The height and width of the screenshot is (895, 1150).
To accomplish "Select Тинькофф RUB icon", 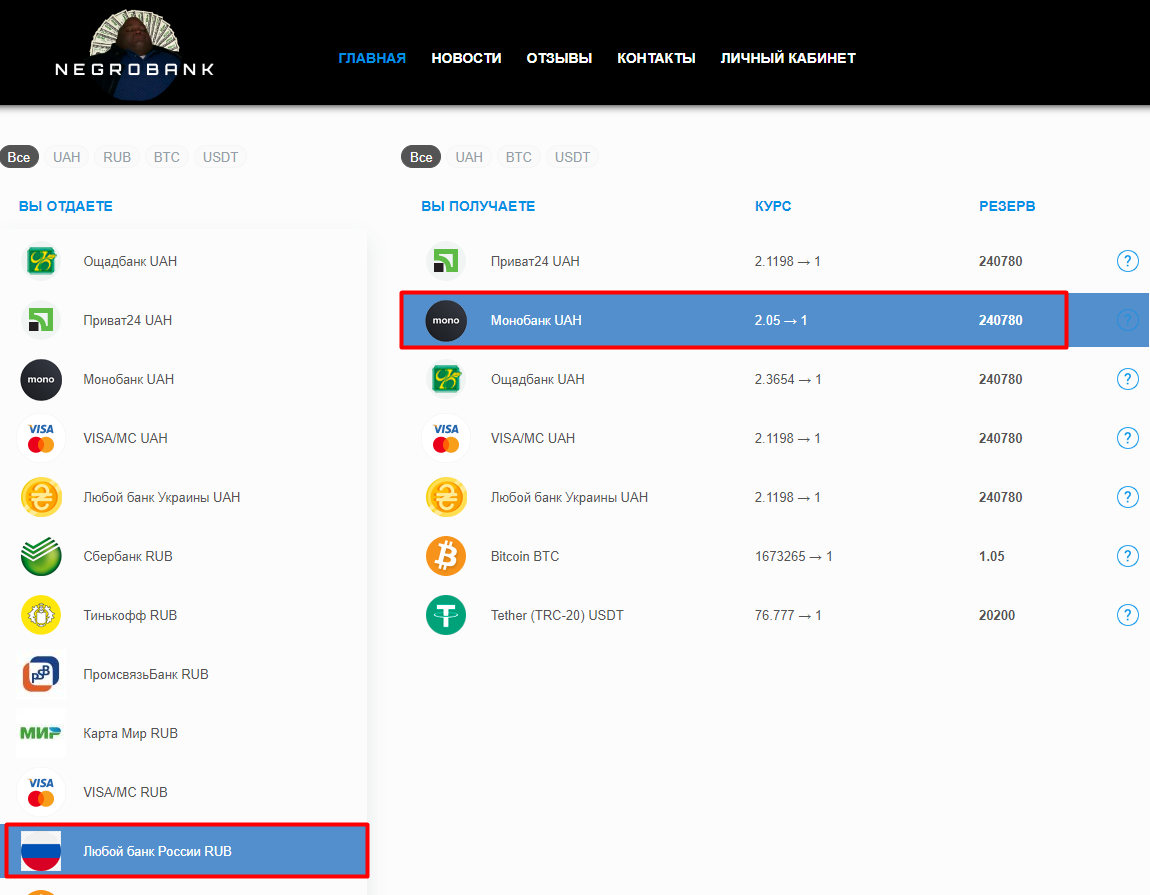I will click(41, 615).
